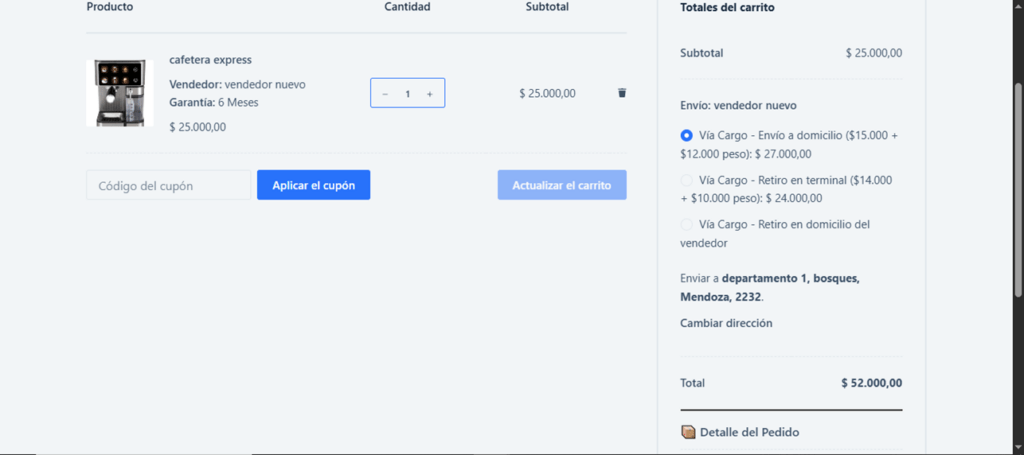Click the package icon beside Detalle del Pedido
Screen dimensions: 1024x455
pos(688,432)
